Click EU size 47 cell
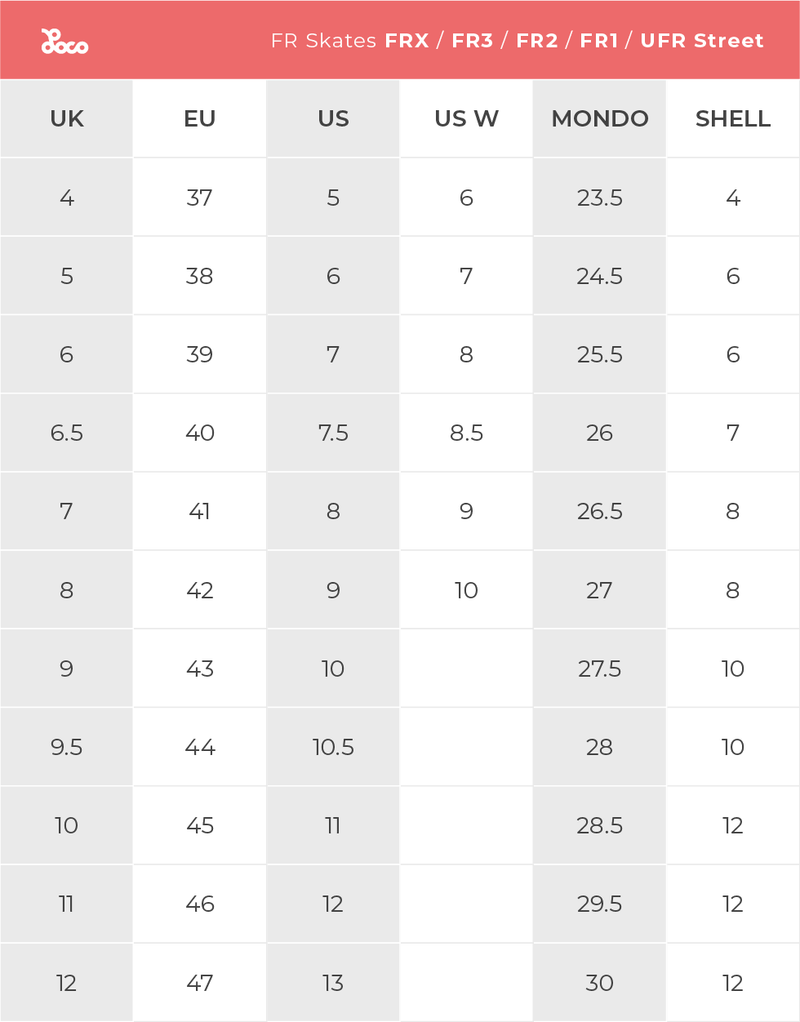The height and width of the screenshot is (1022, 800). click(200, 983)
